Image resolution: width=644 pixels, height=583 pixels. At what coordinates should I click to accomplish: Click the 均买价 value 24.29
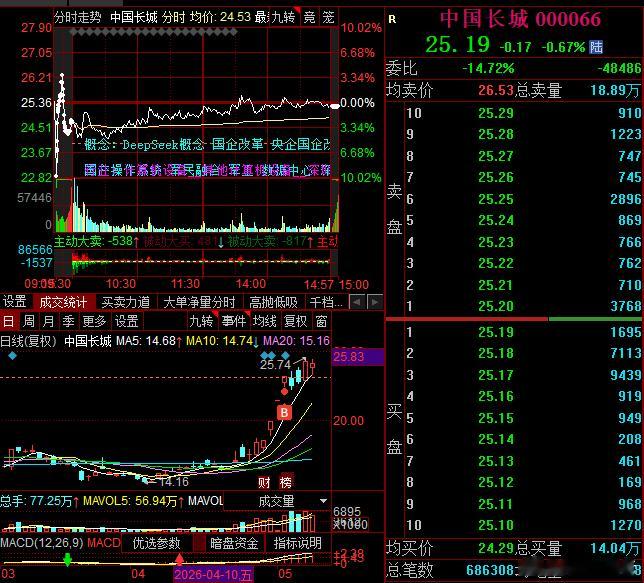click(x=496, y=548)
